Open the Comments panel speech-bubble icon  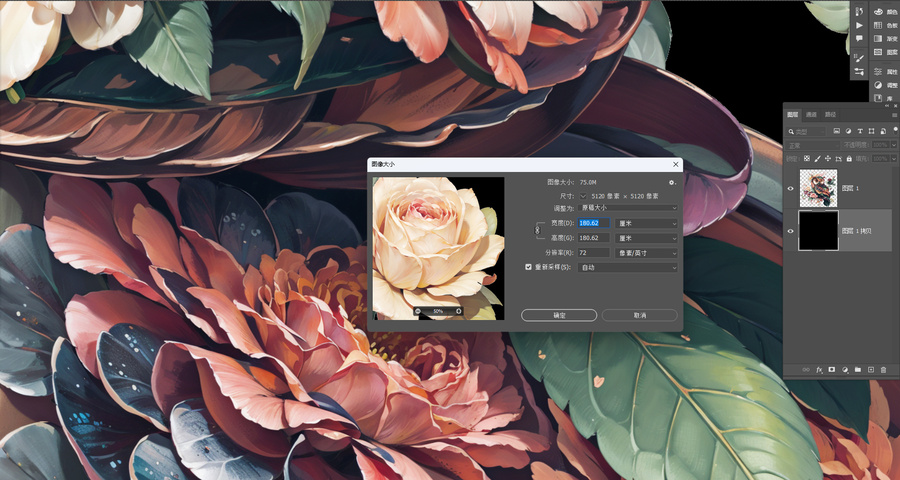(859, 38)
